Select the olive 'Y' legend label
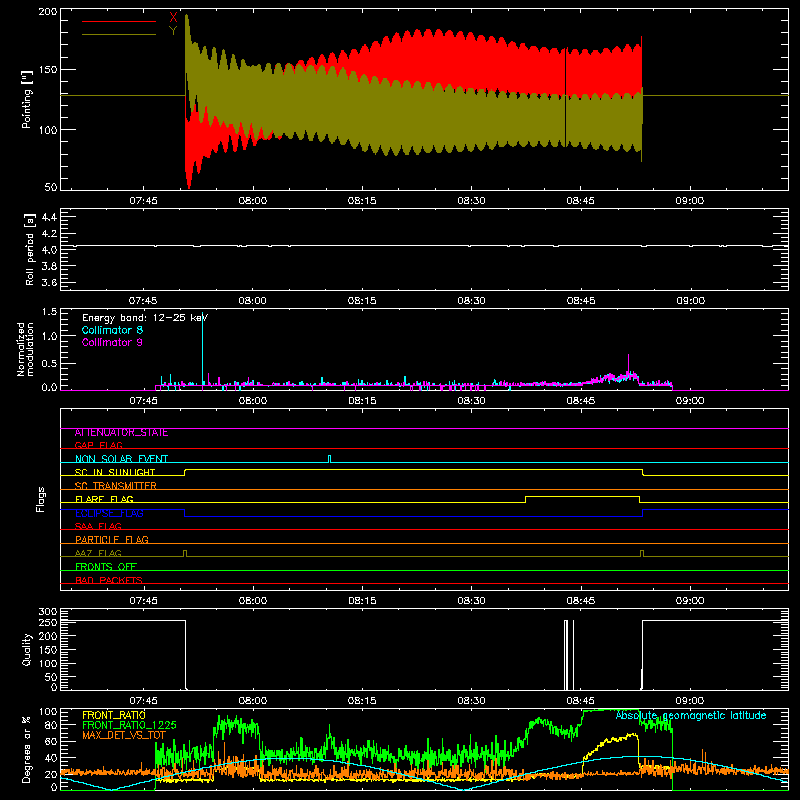800x800 pixels. [173, 31]
